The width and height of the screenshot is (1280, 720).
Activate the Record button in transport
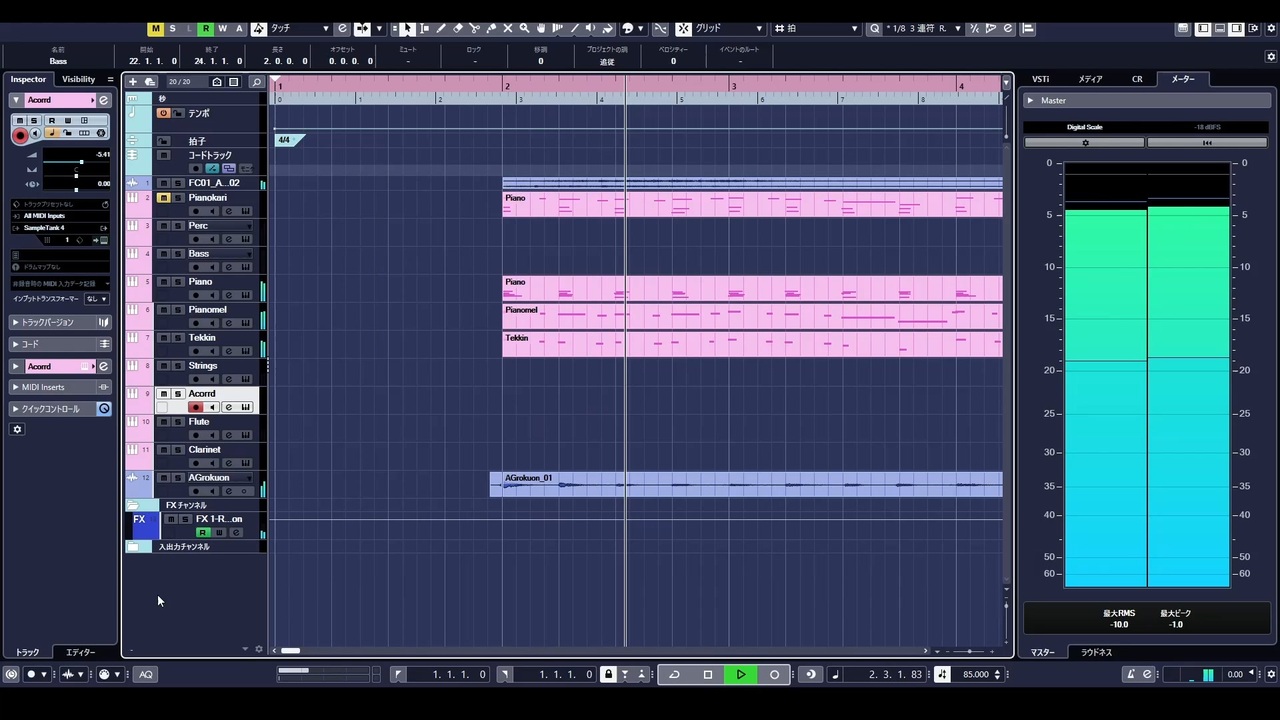(x=774, y=674)
